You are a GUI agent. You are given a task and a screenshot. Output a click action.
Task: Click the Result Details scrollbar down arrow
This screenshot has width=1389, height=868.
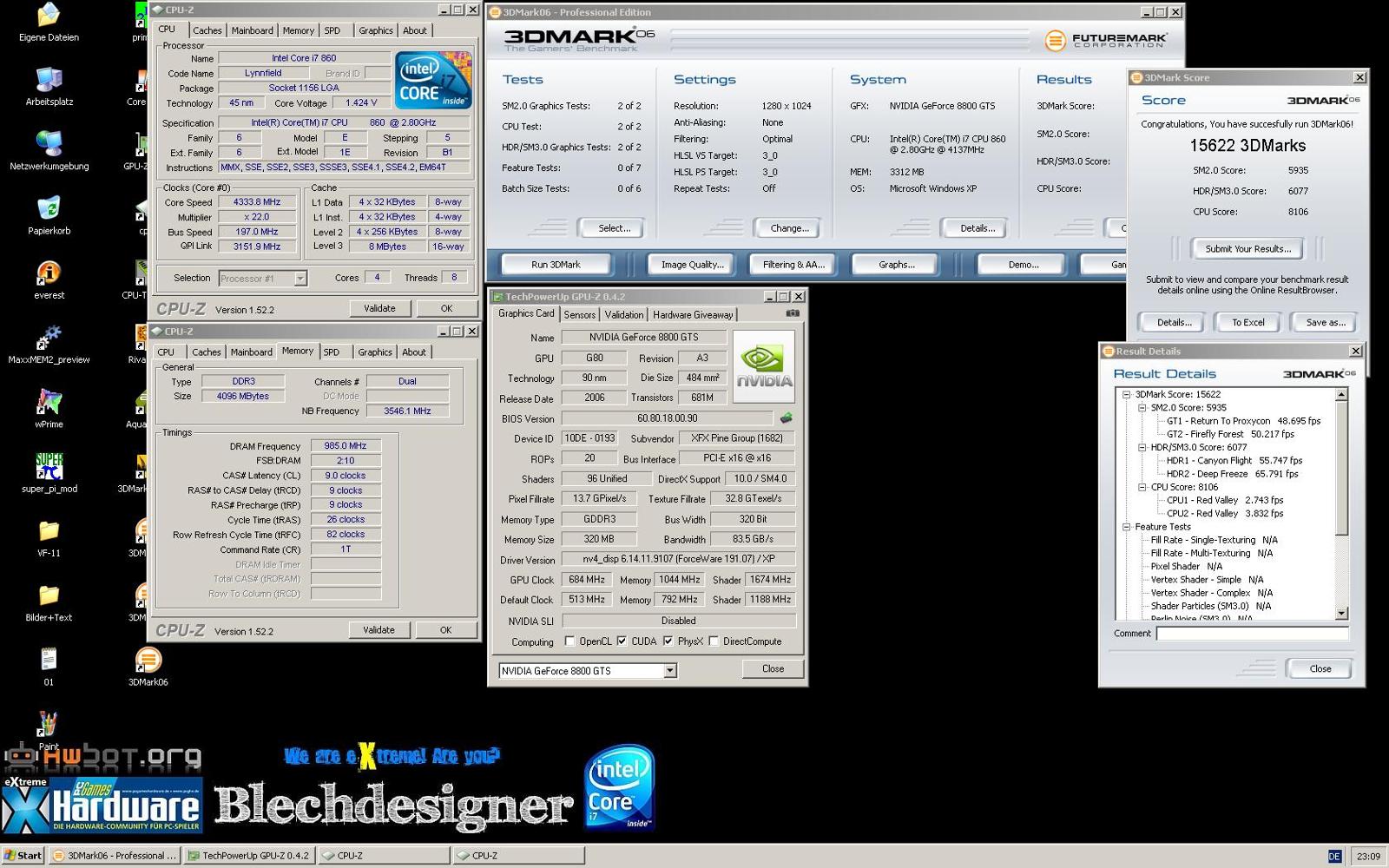[x=1341, y=614]
